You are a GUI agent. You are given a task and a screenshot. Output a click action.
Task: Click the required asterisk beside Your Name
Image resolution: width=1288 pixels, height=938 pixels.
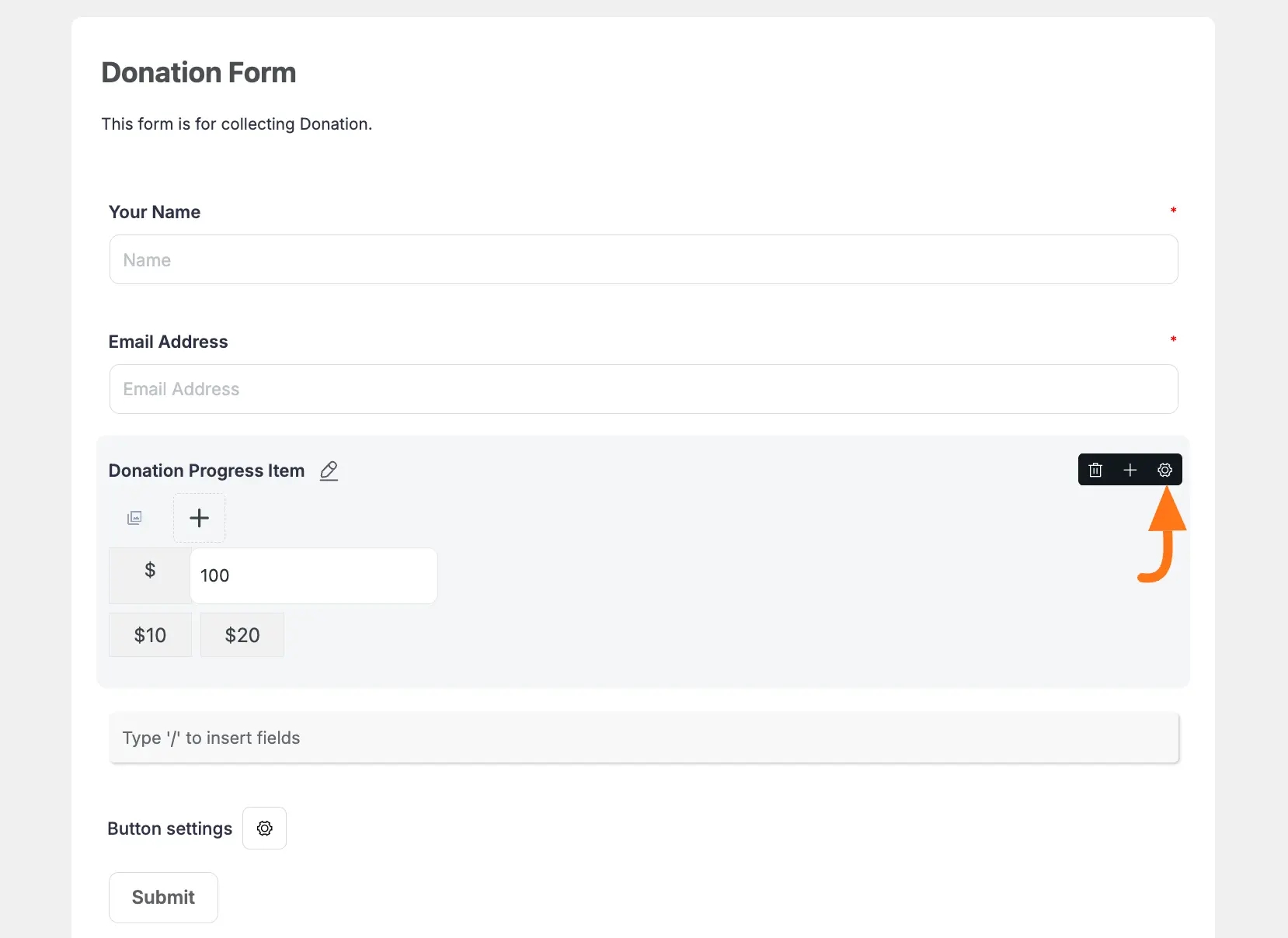point(1174,210)
